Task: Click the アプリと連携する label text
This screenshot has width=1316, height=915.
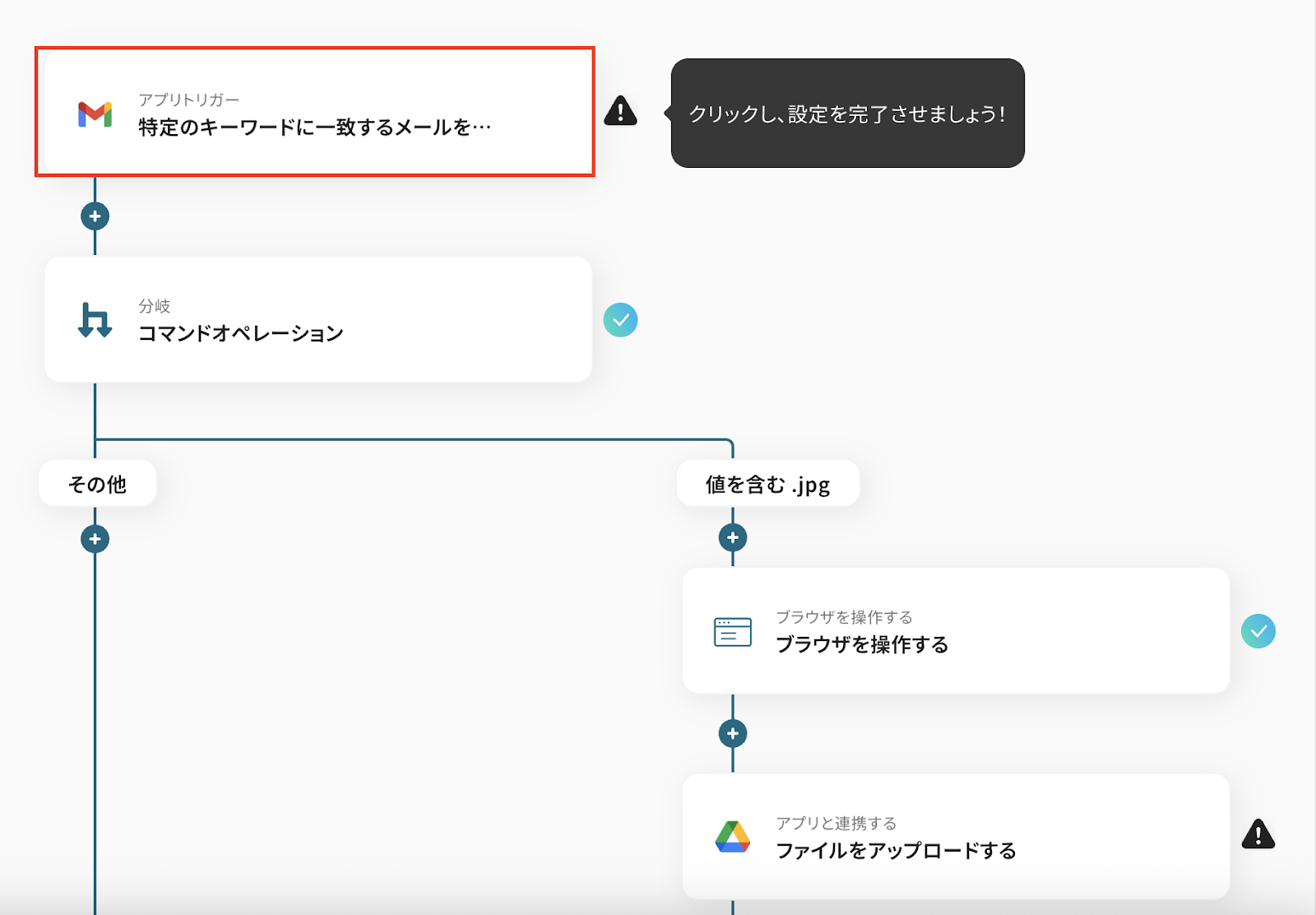Action: click(836, 823)
